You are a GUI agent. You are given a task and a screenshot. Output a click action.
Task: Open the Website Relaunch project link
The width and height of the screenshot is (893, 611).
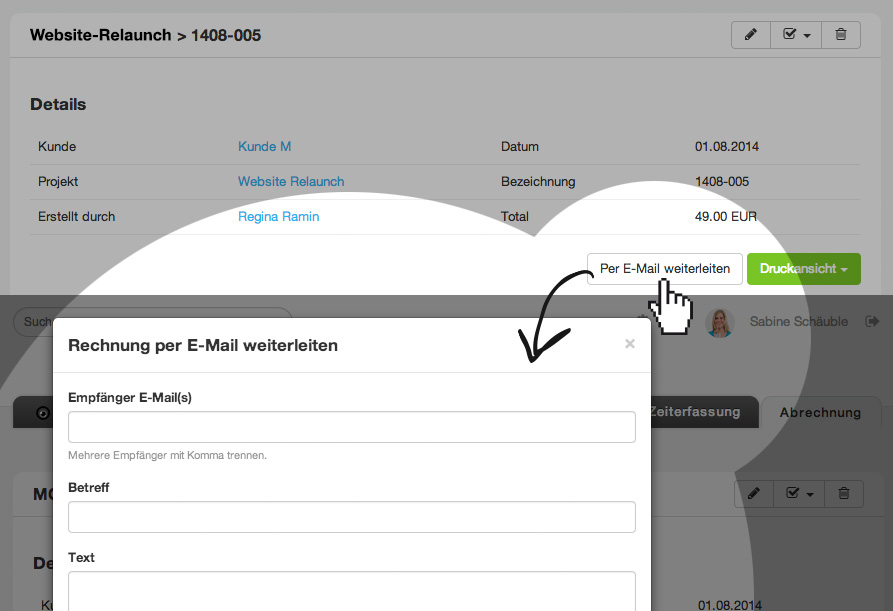tap(291, 182)
